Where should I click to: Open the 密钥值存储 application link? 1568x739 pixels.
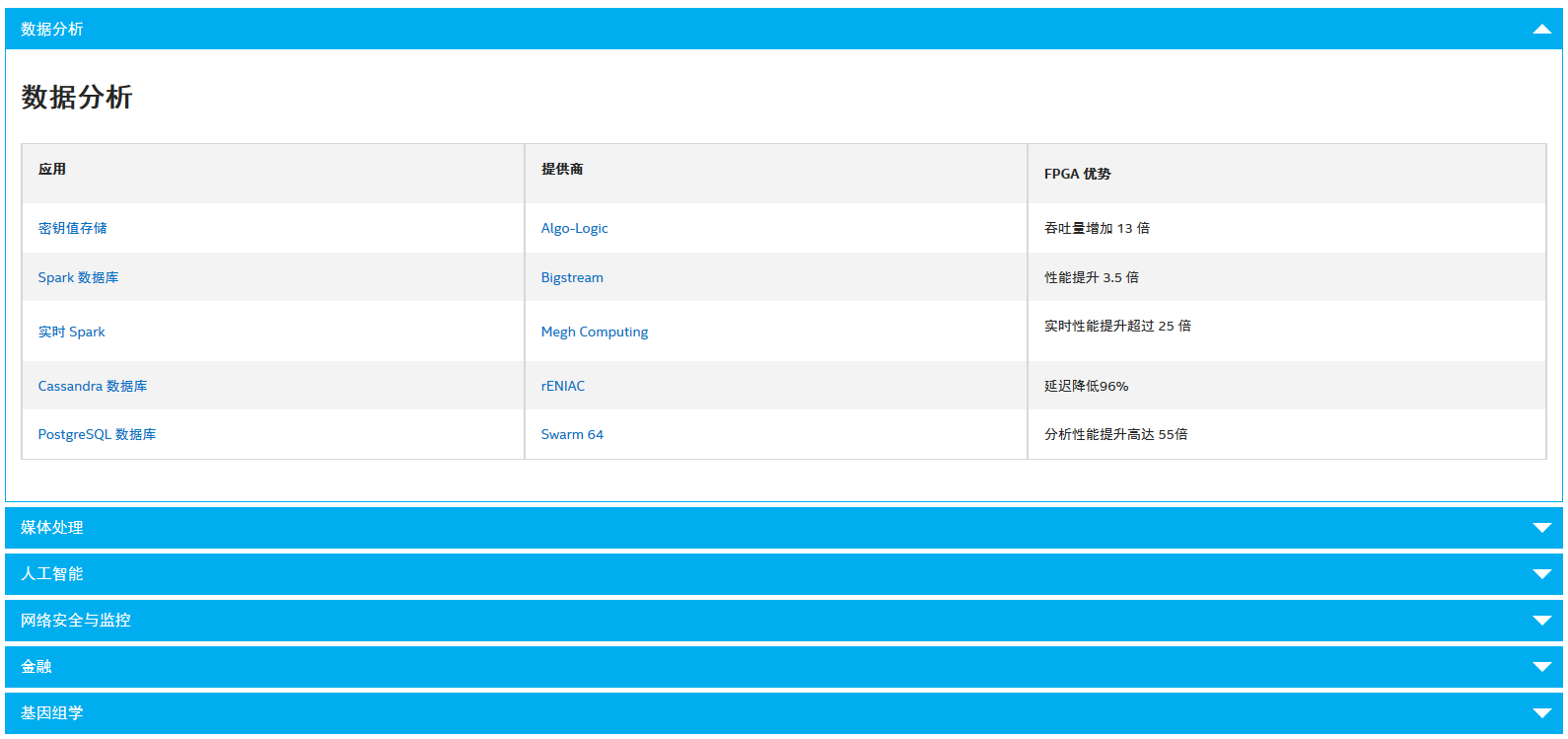pyautogui.click(x=73, y=228)
